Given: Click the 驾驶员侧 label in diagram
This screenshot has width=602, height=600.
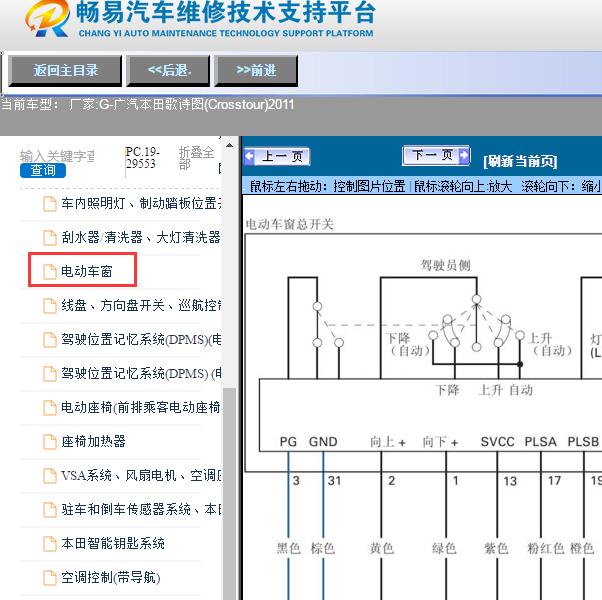Looking at the screenshot, I should 445,265.
